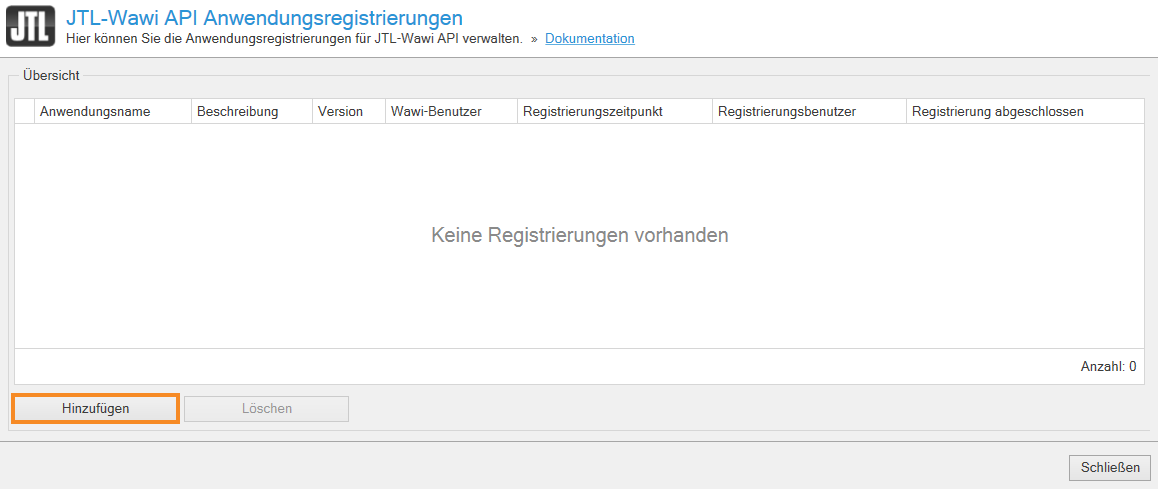Click the Hinzufügen button
The height and width of the screenshot is (489, 1158).
96,408
